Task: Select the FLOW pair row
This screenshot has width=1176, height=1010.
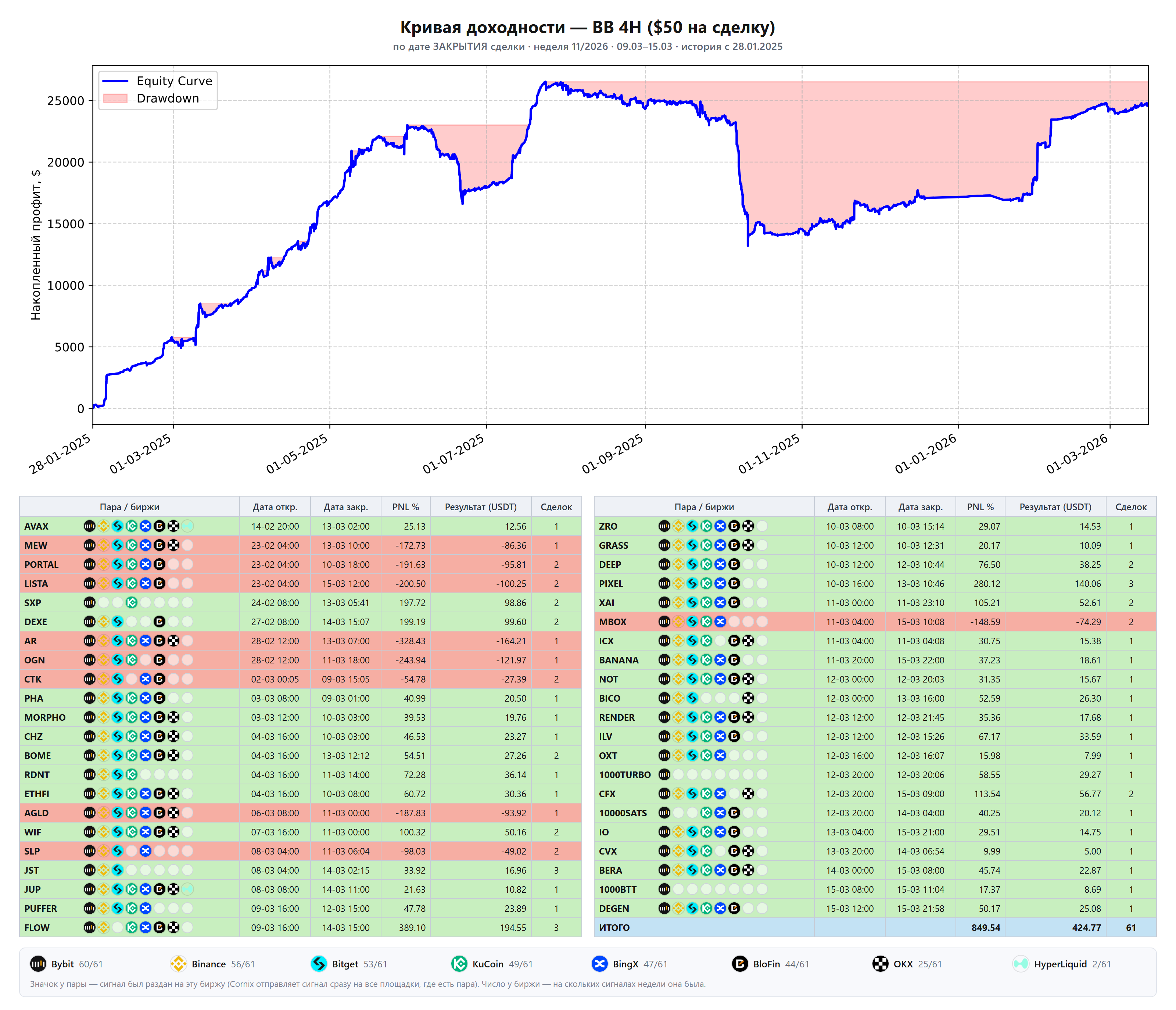Action: tap(300, 927)
